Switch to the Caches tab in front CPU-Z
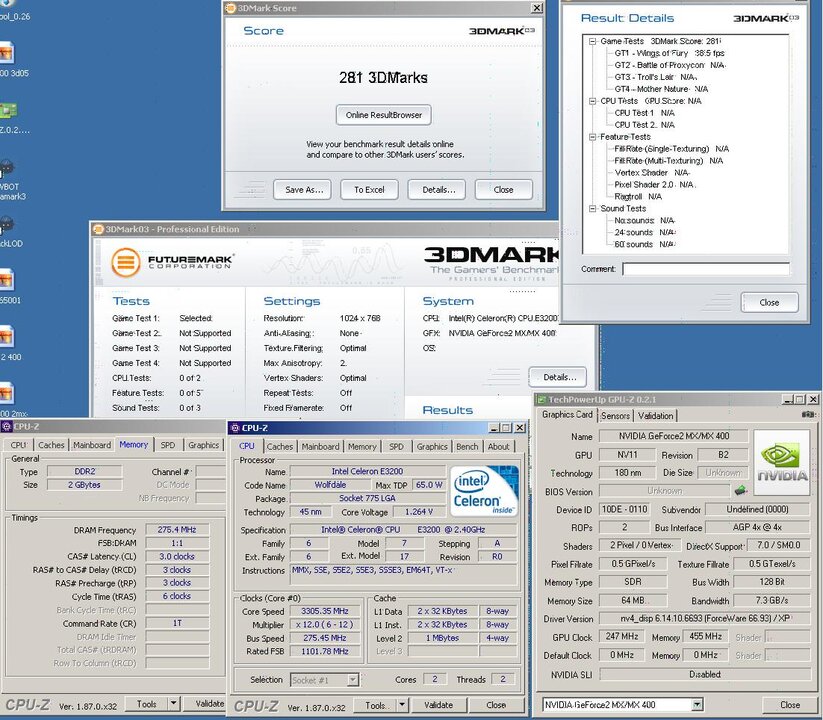This screenshot has width=823, height=720. click(279, 447)
